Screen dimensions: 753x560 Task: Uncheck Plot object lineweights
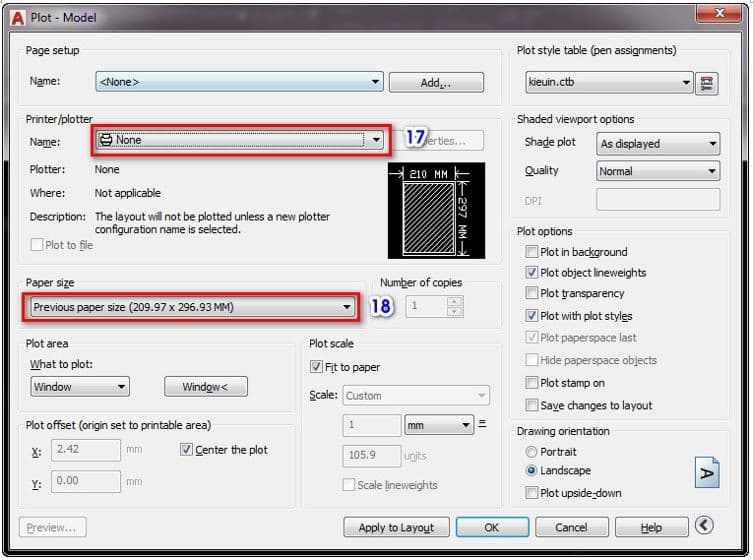(531, 272)
